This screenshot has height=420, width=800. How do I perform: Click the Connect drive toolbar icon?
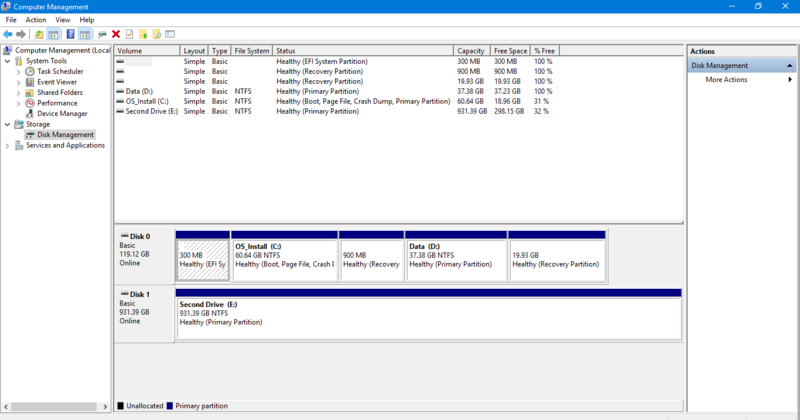tap(102, 34)
